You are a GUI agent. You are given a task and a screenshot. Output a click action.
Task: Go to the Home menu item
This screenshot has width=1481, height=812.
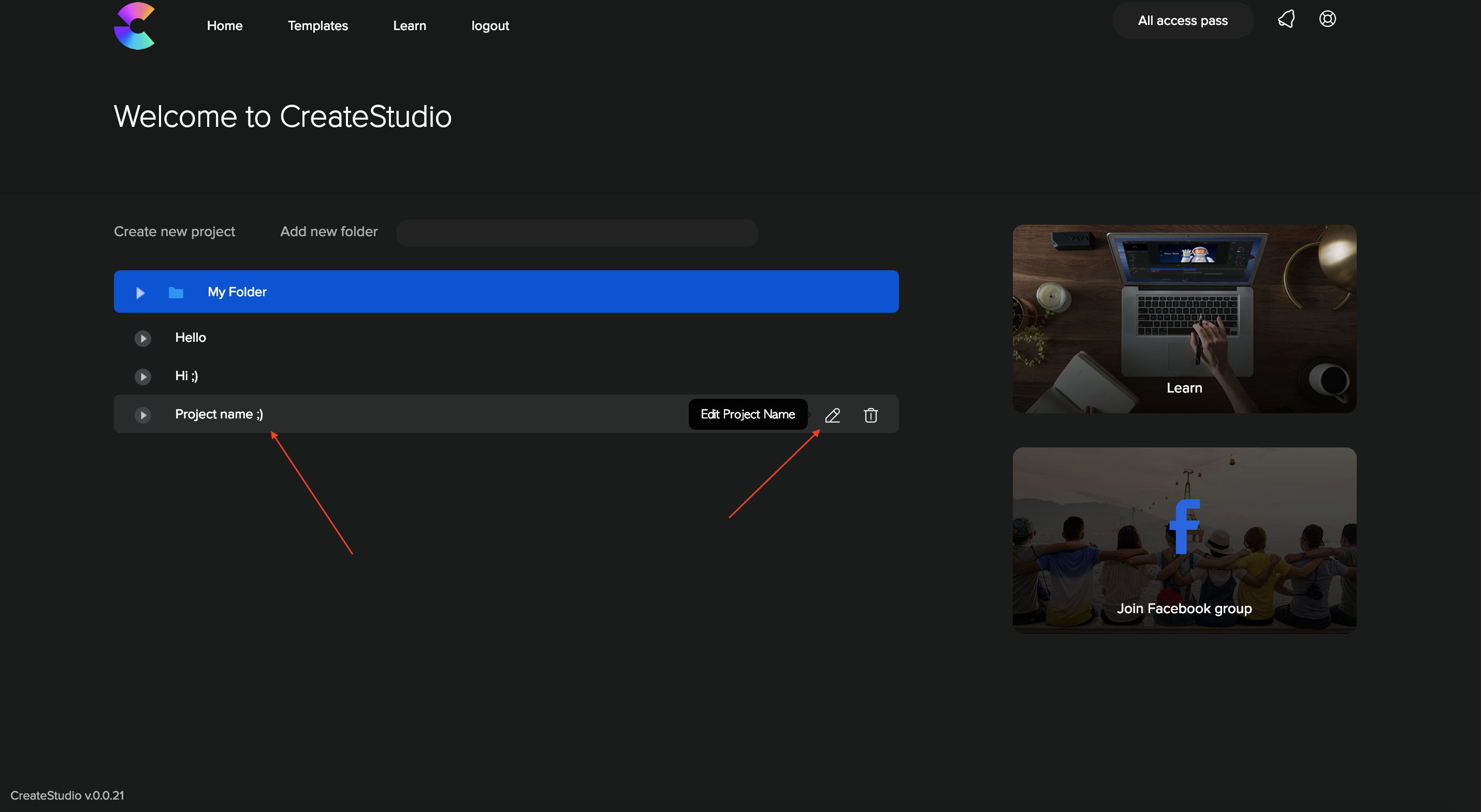click(x=225, y=26)
